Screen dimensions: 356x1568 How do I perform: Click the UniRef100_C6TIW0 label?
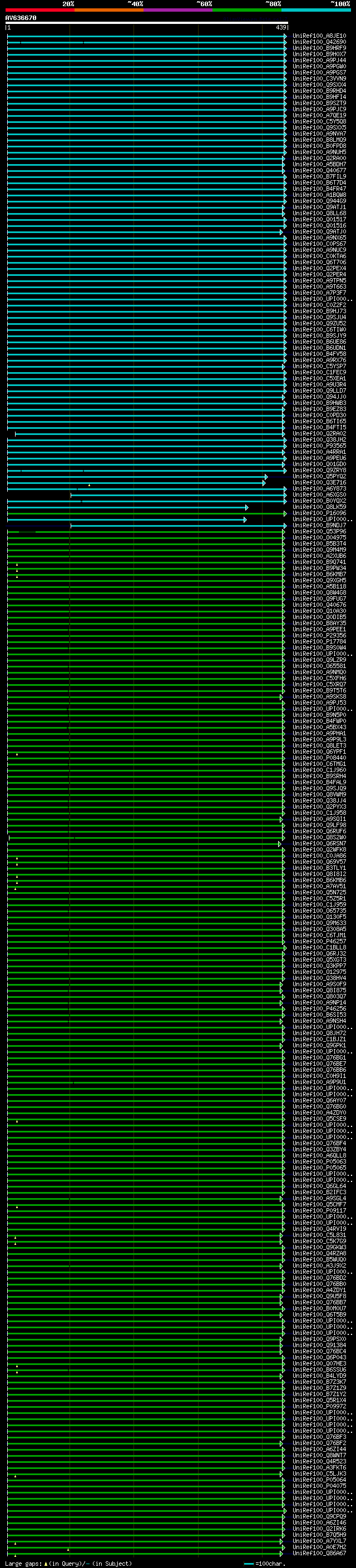pyautogui.click(x=319, y=329)
